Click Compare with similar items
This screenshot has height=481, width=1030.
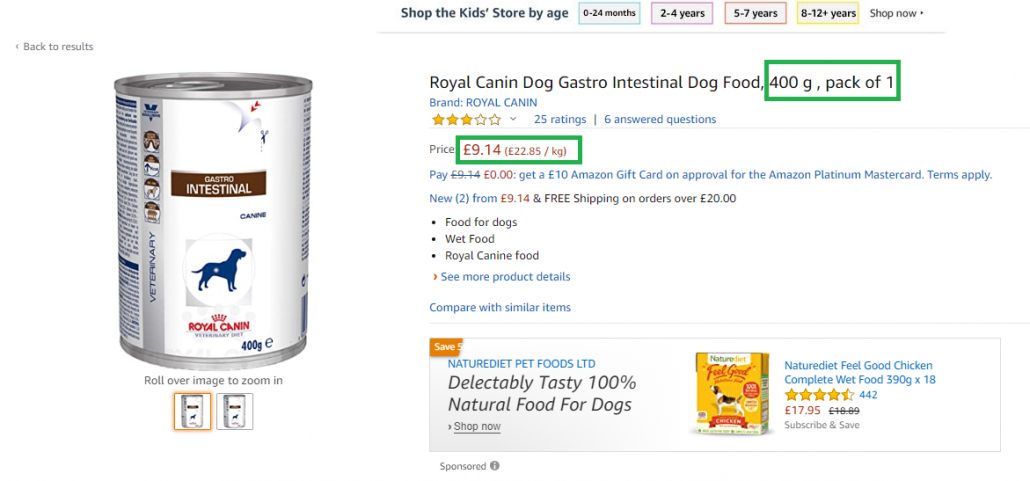pos(500,307)
